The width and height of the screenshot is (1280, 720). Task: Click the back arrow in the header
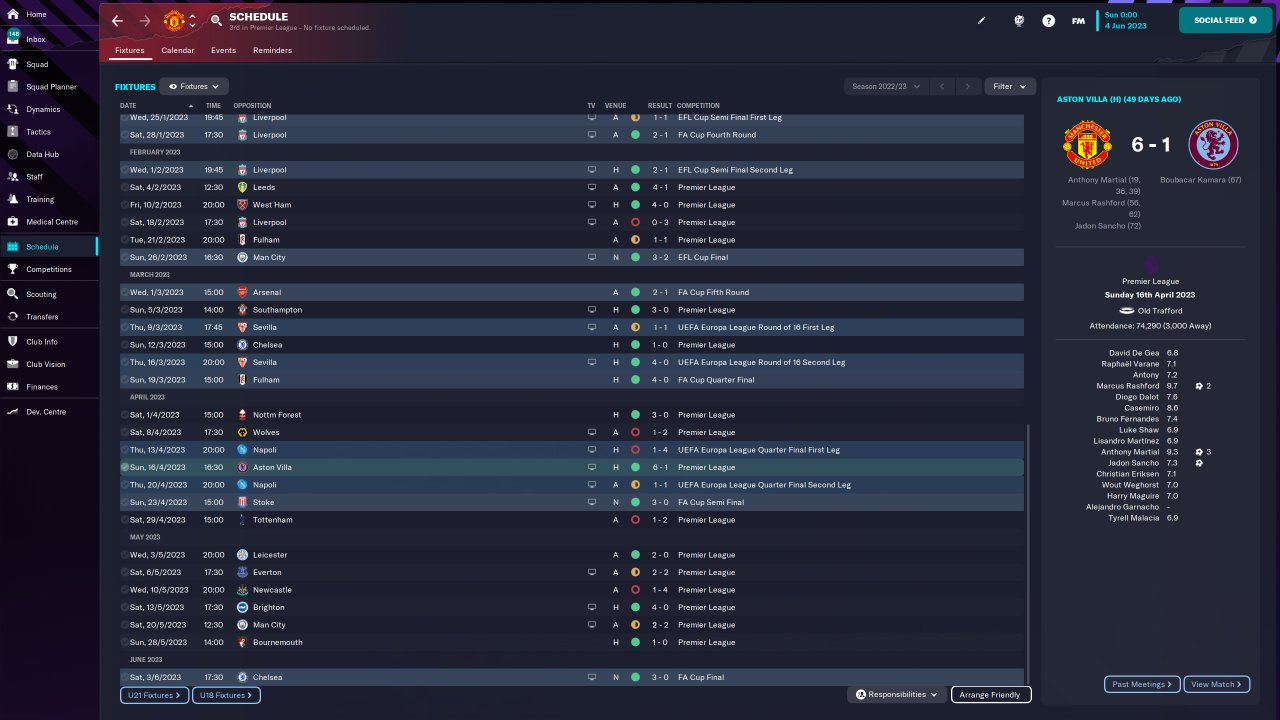[118, 20]
